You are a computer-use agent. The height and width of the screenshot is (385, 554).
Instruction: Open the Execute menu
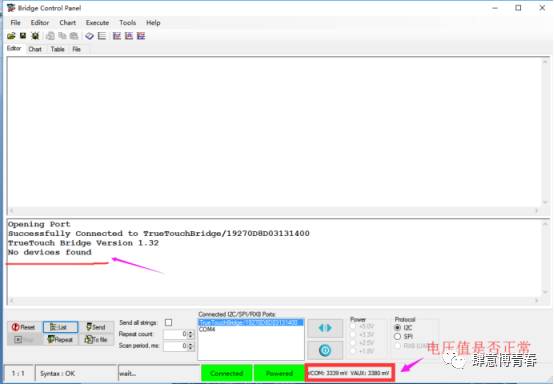click(x=97, y=23)
